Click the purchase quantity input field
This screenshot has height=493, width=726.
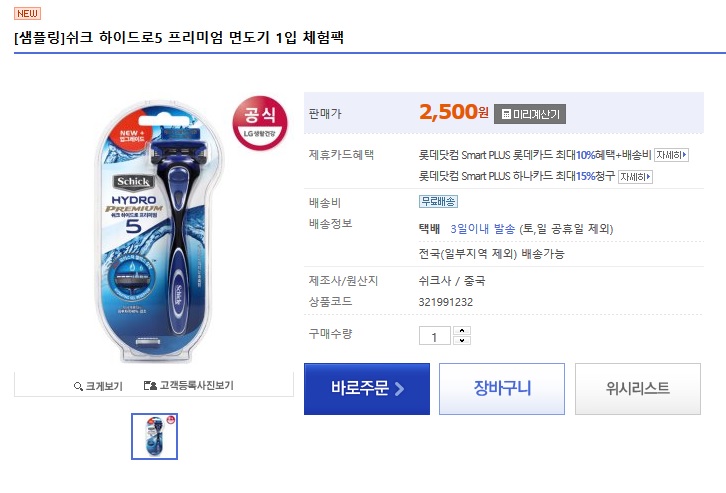click(x=435, y=336)
